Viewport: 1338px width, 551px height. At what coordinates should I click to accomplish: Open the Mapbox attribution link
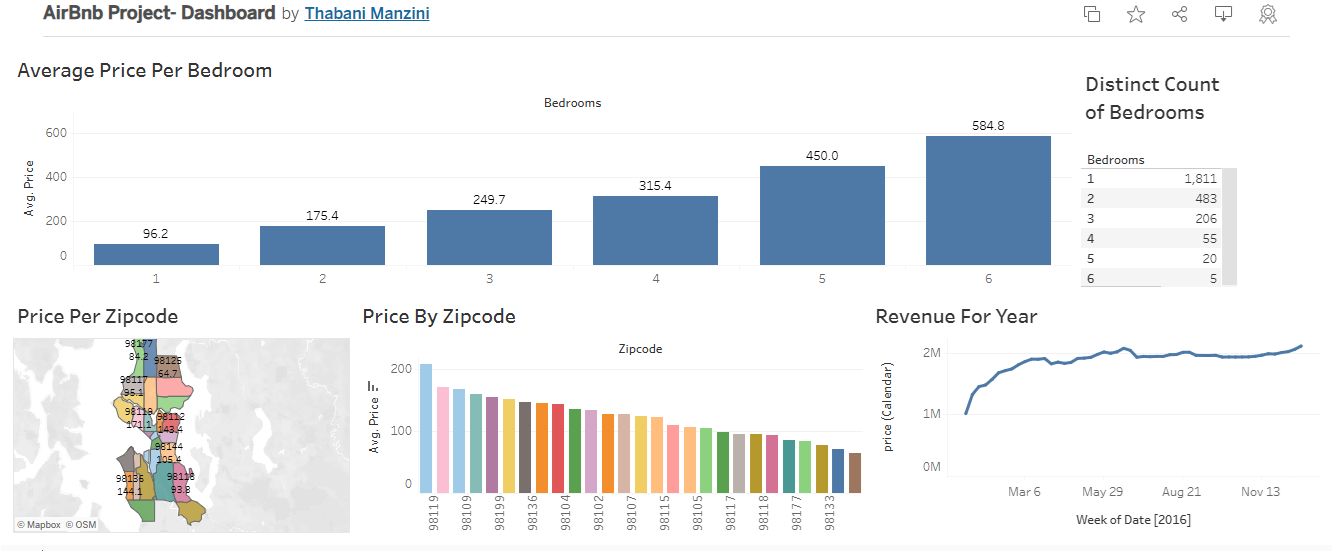coord(38,524)
